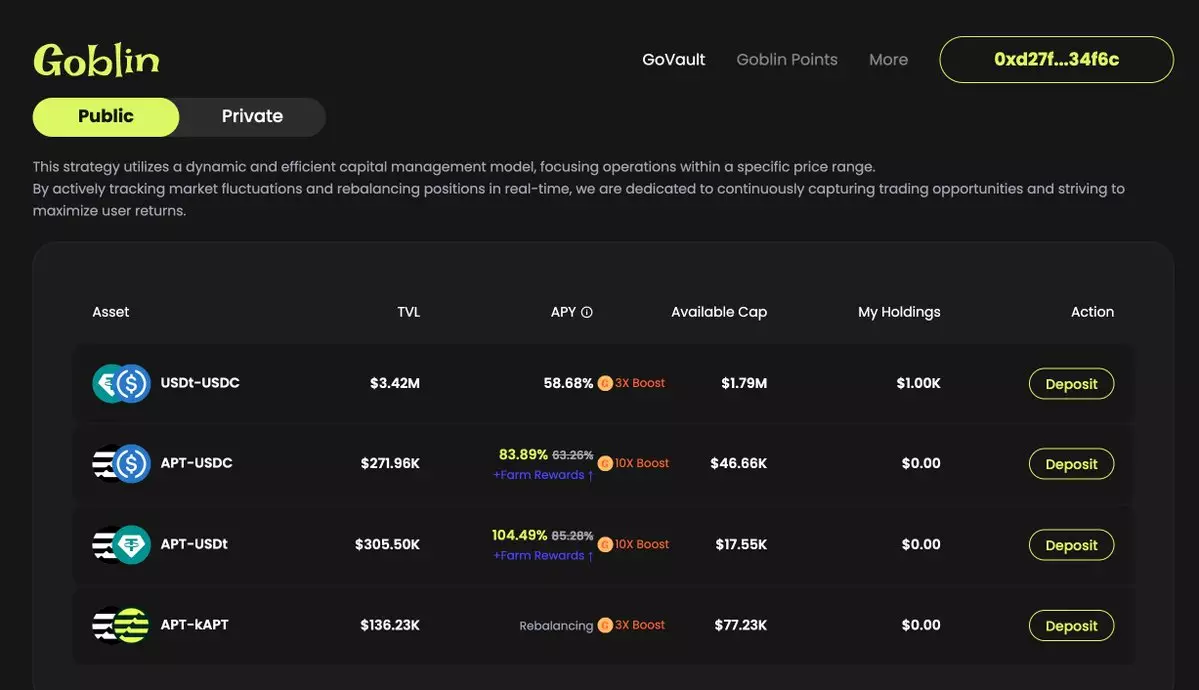Screen dimensions: 1199x690
Task: Click the USDt-USDC token pair icon
Action: [121, 383]
